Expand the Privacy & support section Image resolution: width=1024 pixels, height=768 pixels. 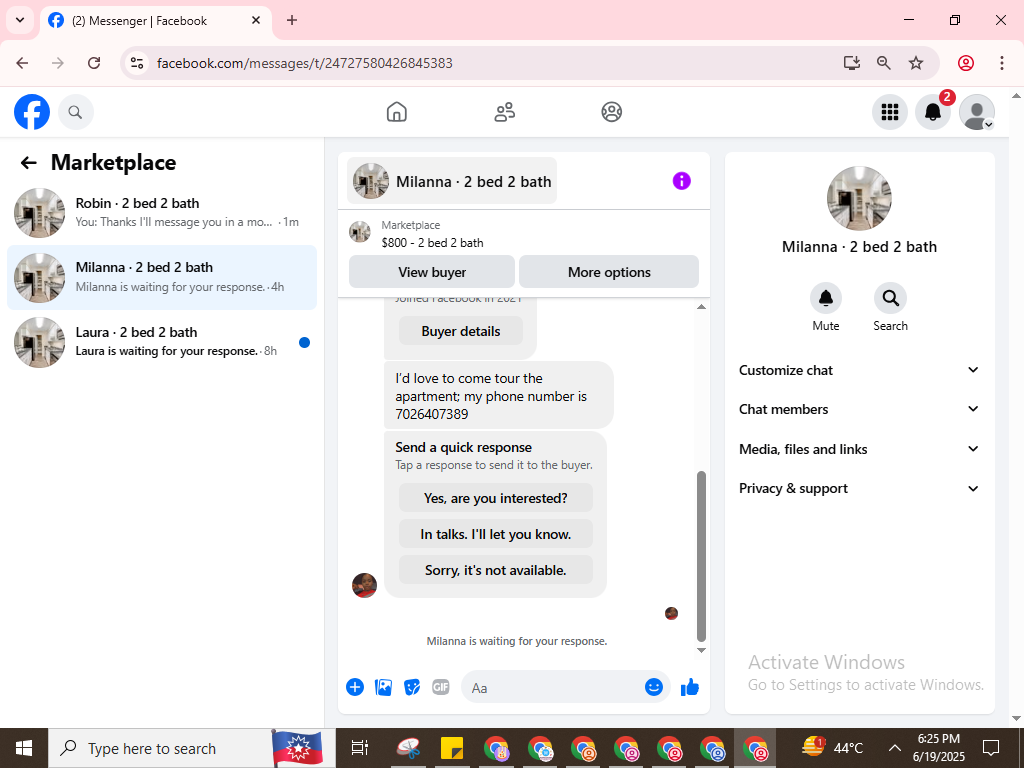859,488
